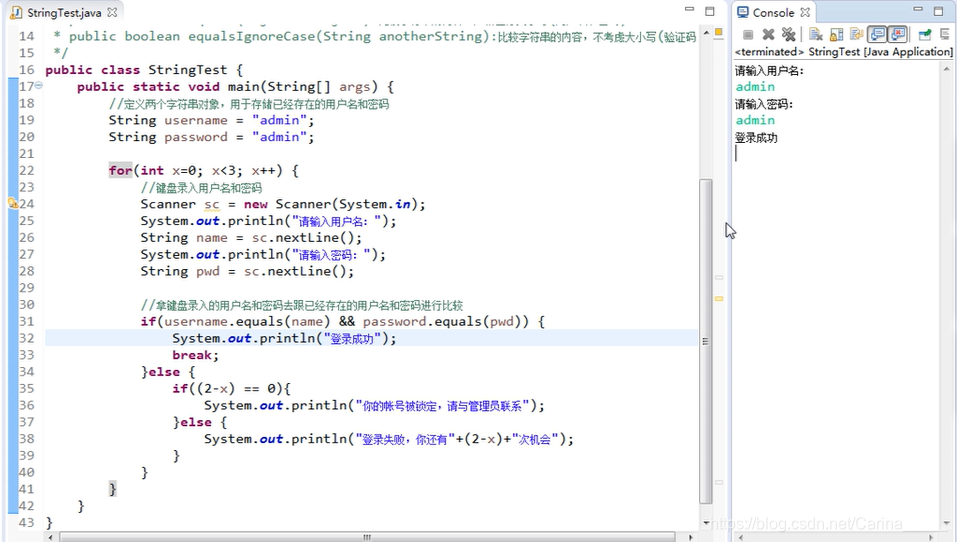Open the Display Selected Console icon
This screenshot has width=957, height=542.
coord(945,35)
